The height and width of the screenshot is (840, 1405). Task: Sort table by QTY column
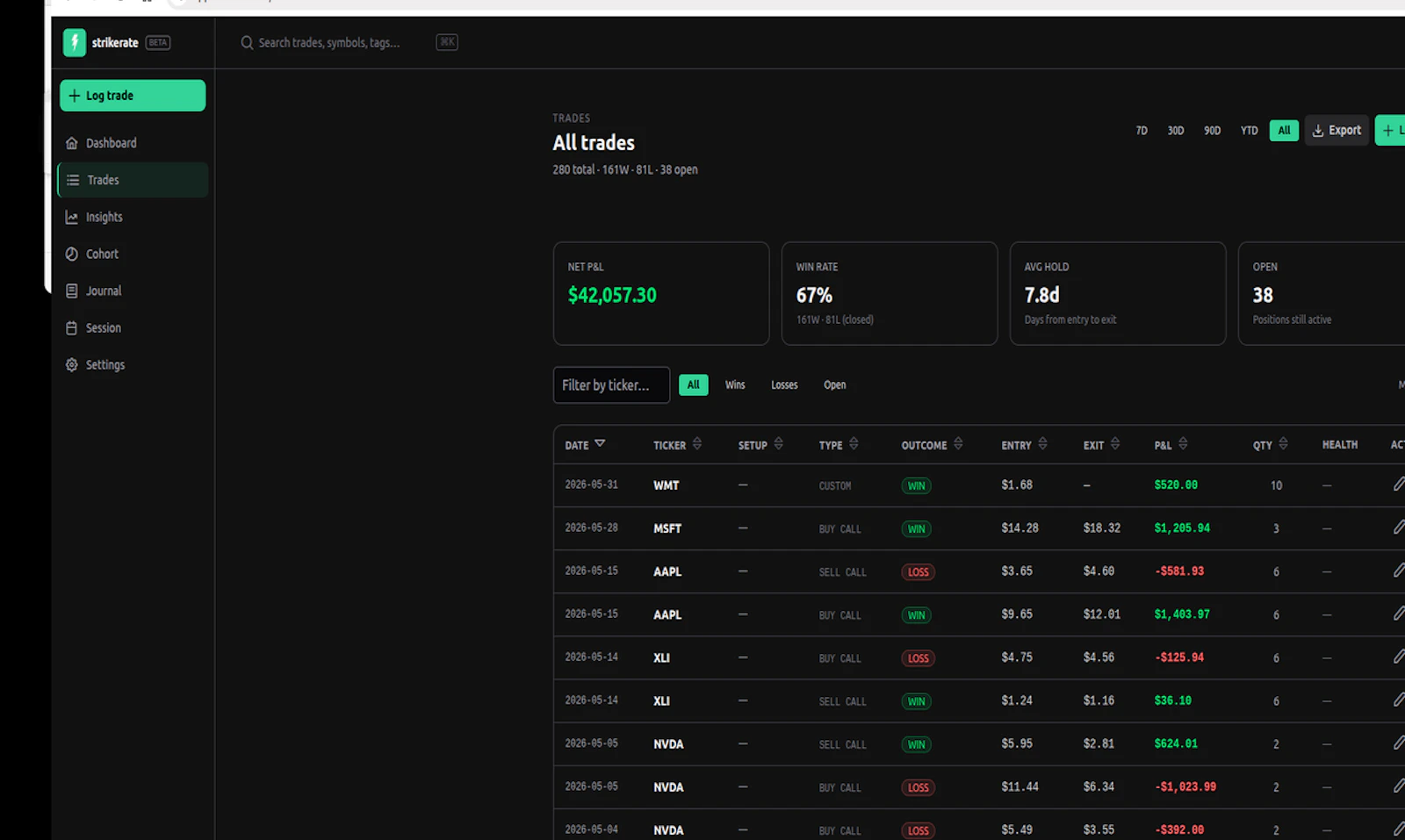click(x=1270, y=445)
